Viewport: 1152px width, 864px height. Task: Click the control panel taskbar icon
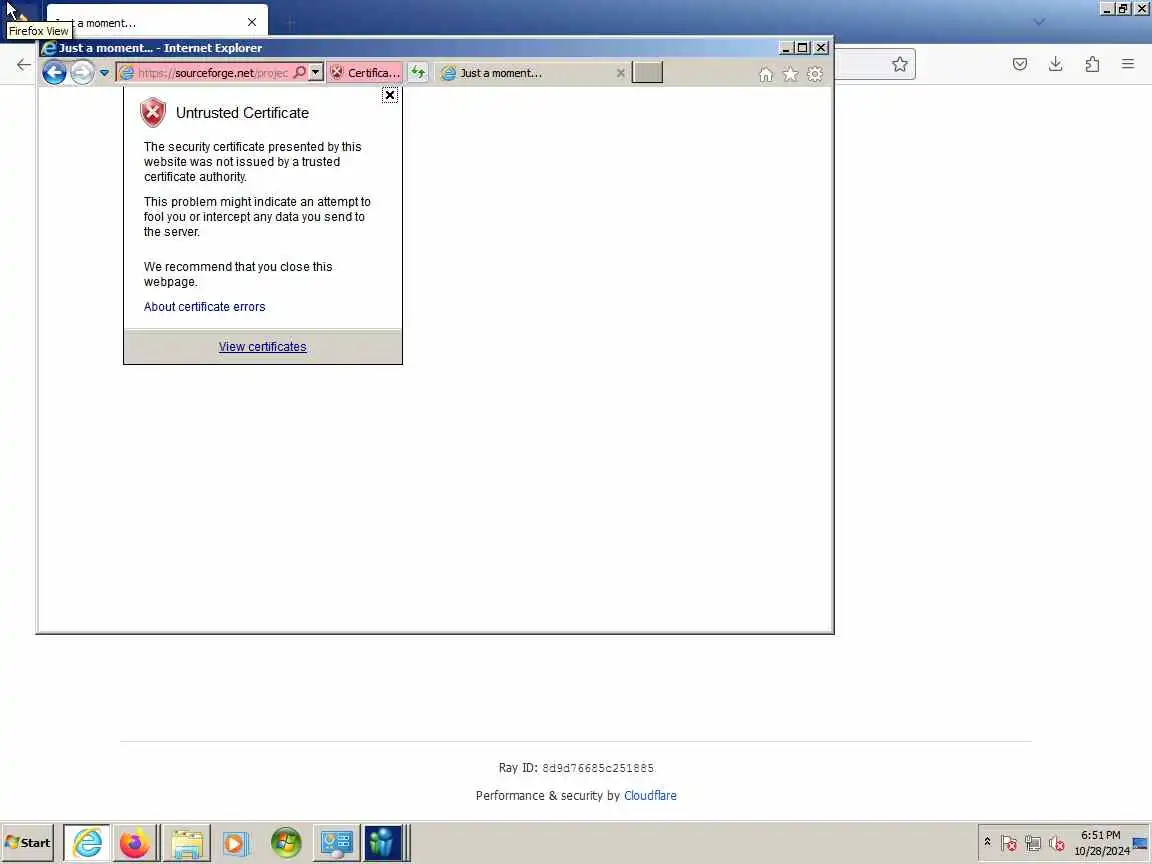(x=336, y=843)
